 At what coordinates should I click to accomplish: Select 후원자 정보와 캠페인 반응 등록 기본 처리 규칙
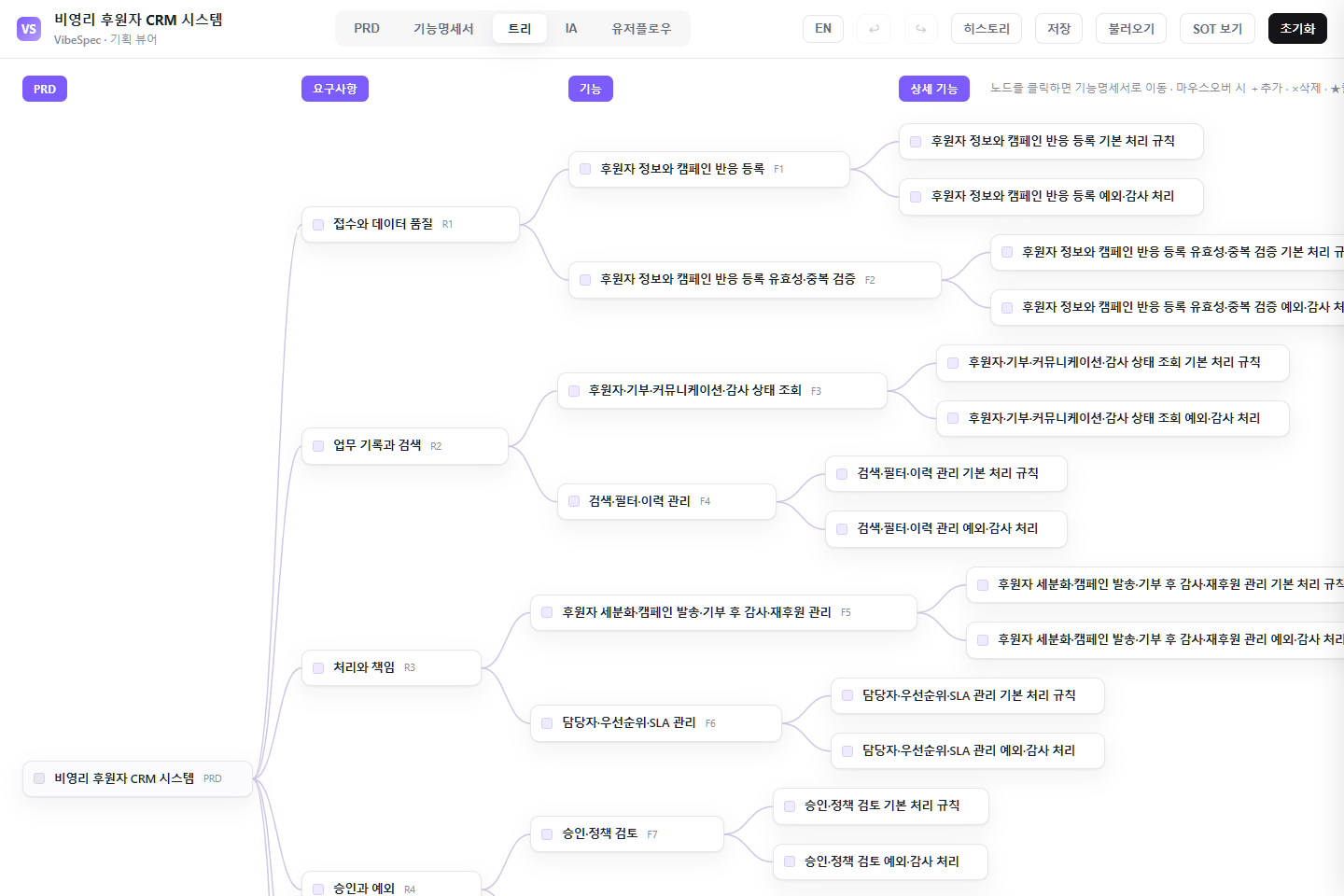pos(1051,141)
